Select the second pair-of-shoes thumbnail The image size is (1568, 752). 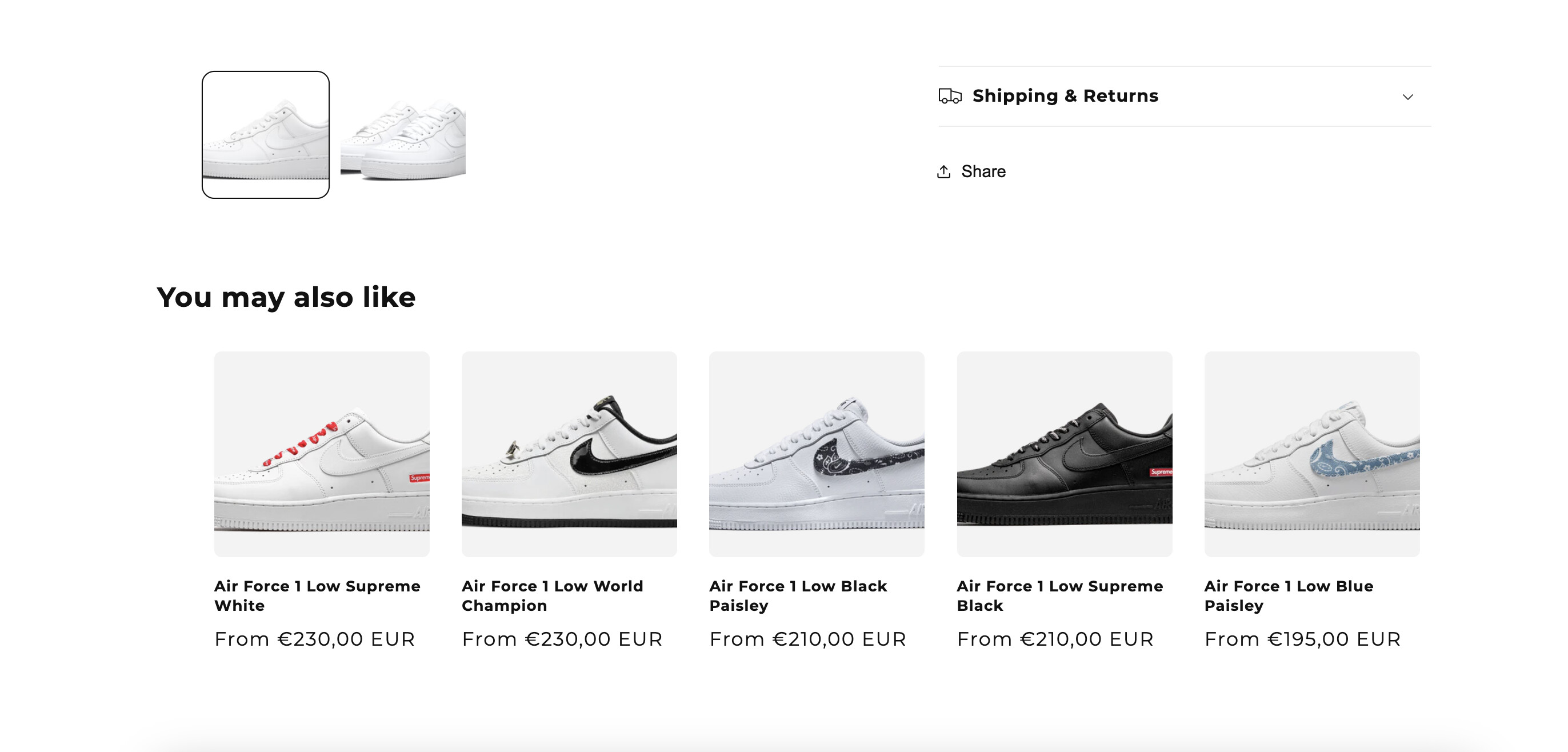[403, 134]
